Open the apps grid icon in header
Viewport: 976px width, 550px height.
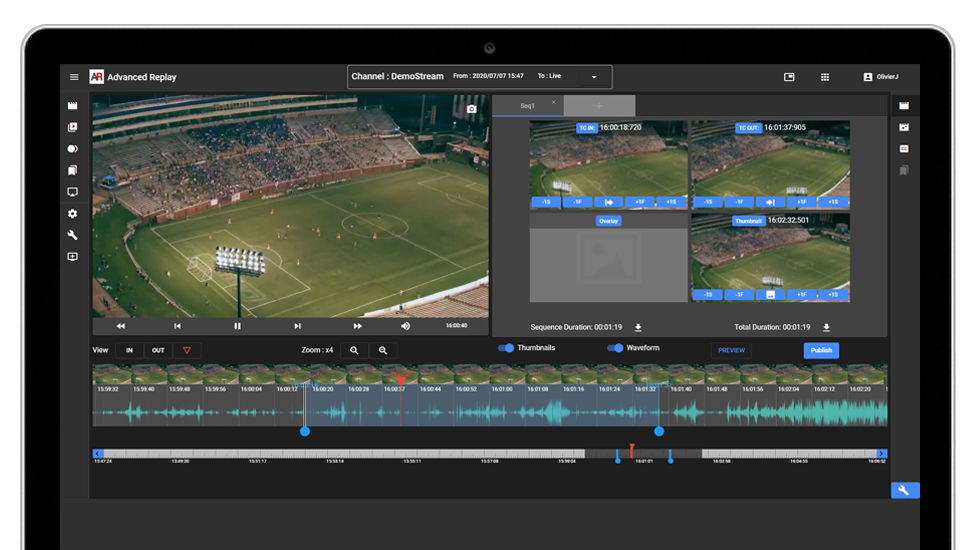825,77
